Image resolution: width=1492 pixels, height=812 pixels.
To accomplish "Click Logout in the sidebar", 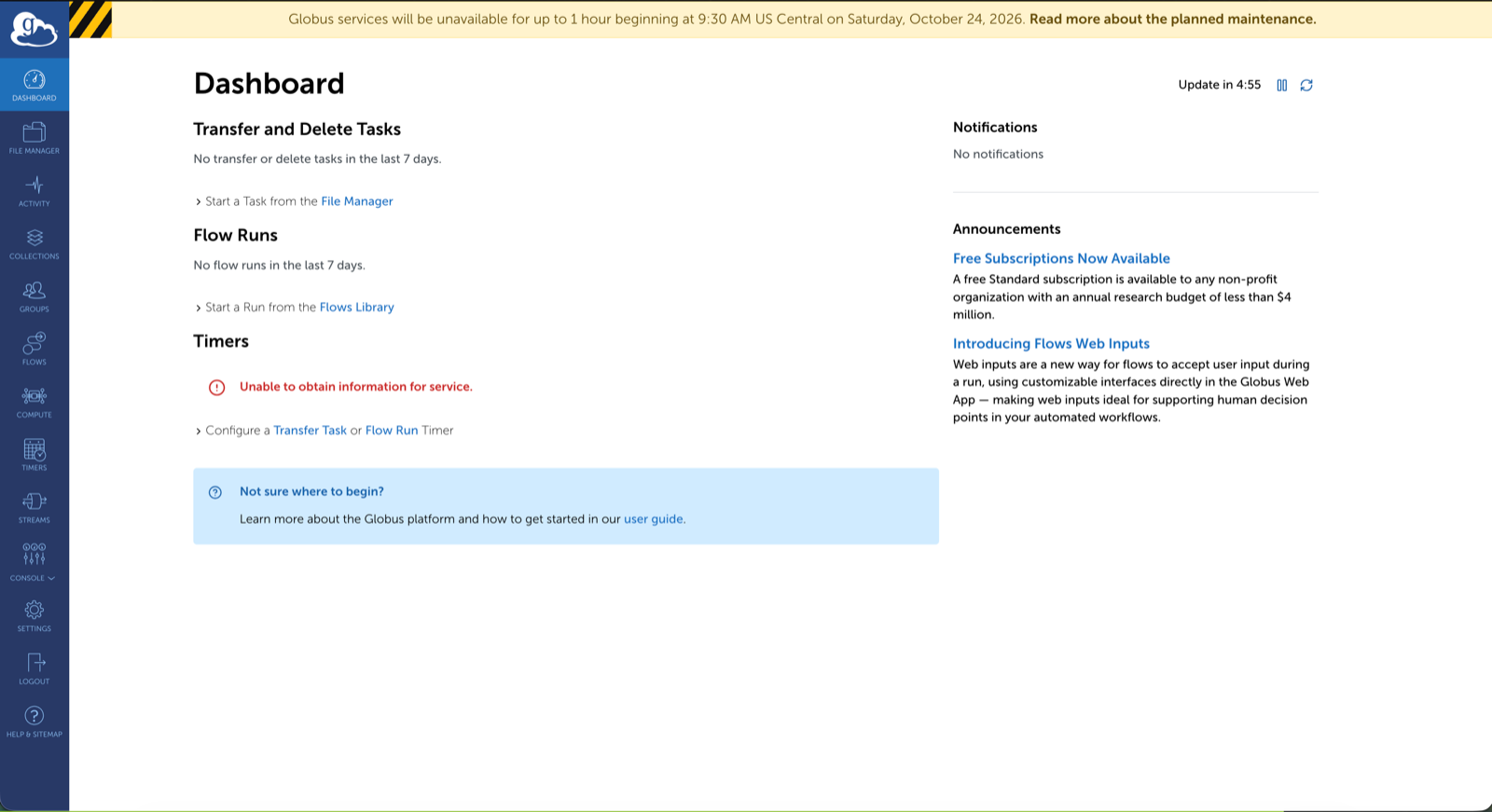I will (x=35, y=669).
